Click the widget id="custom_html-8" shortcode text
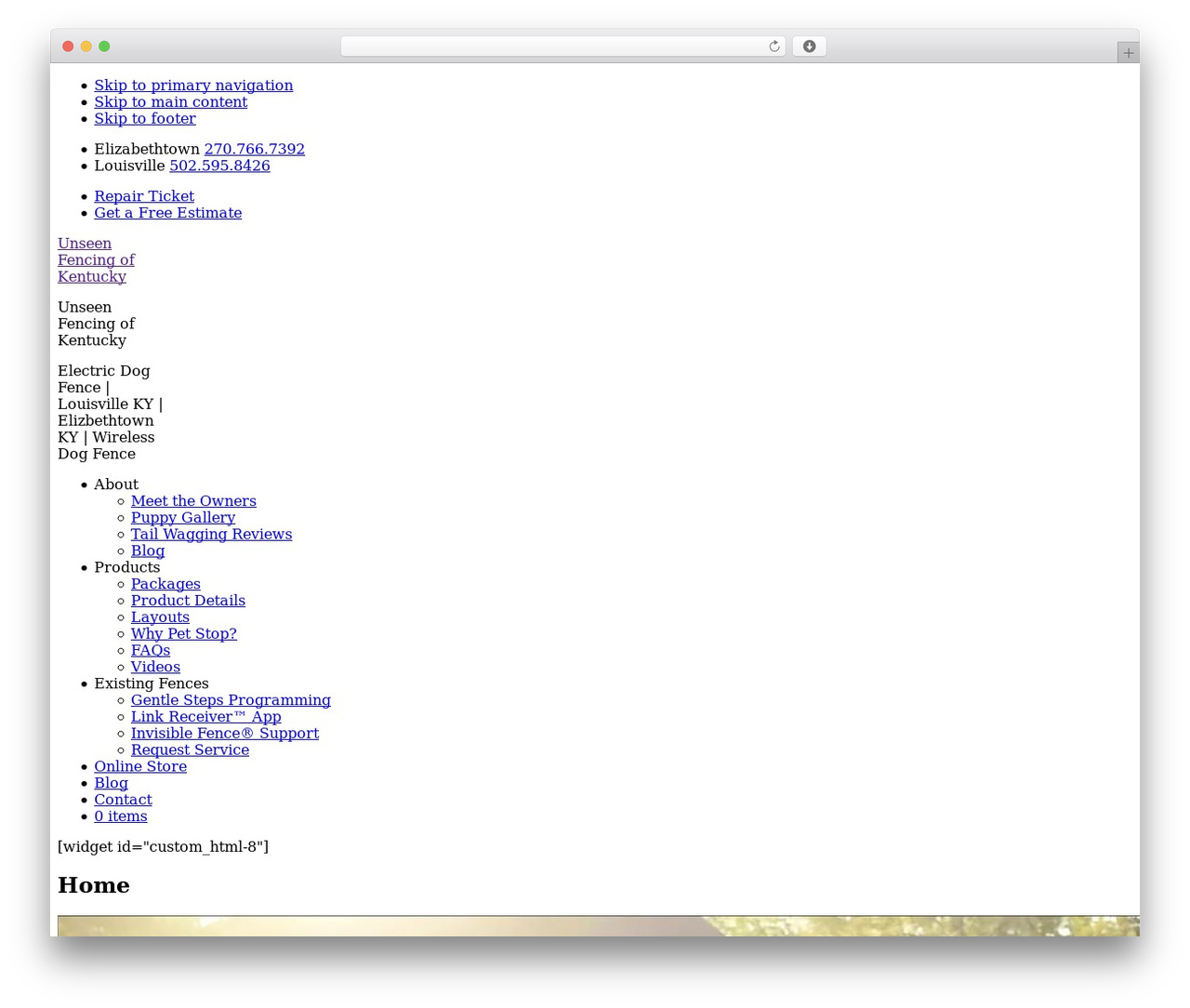This screenshot has height=1008, width=1190. [163, 848]
